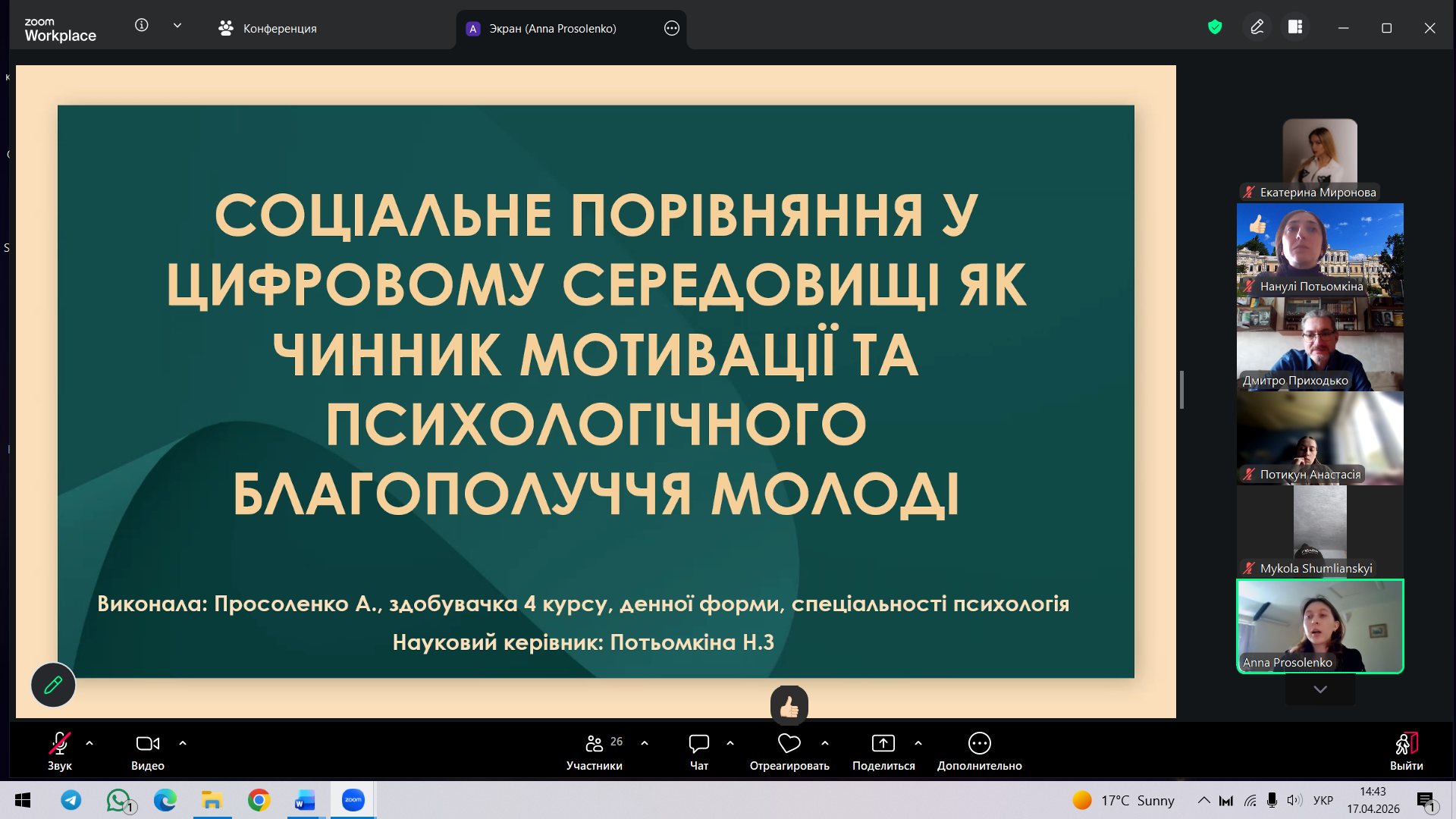Expand video options arrow next to Видео
This screenshot has height=819, width=1456.
click(183, 744)
